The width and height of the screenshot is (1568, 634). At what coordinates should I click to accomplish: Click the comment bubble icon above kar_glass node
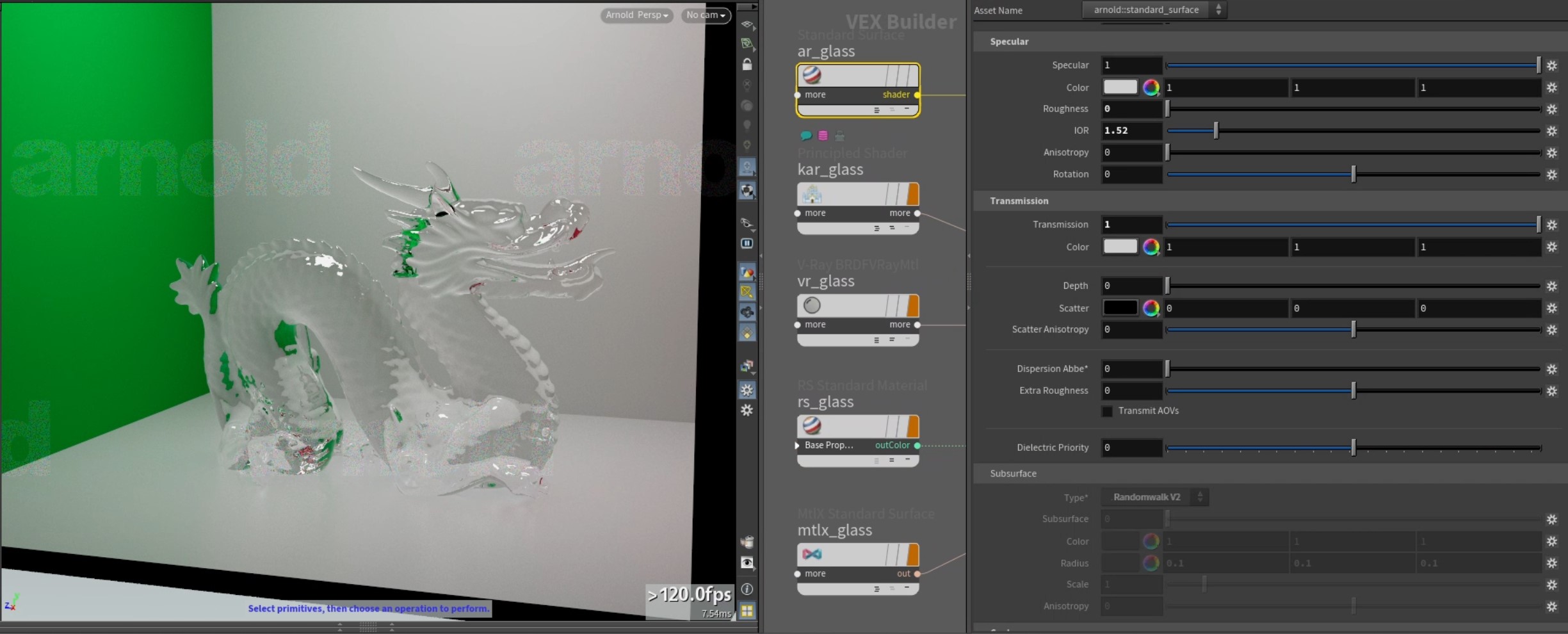tap(807, 136)
